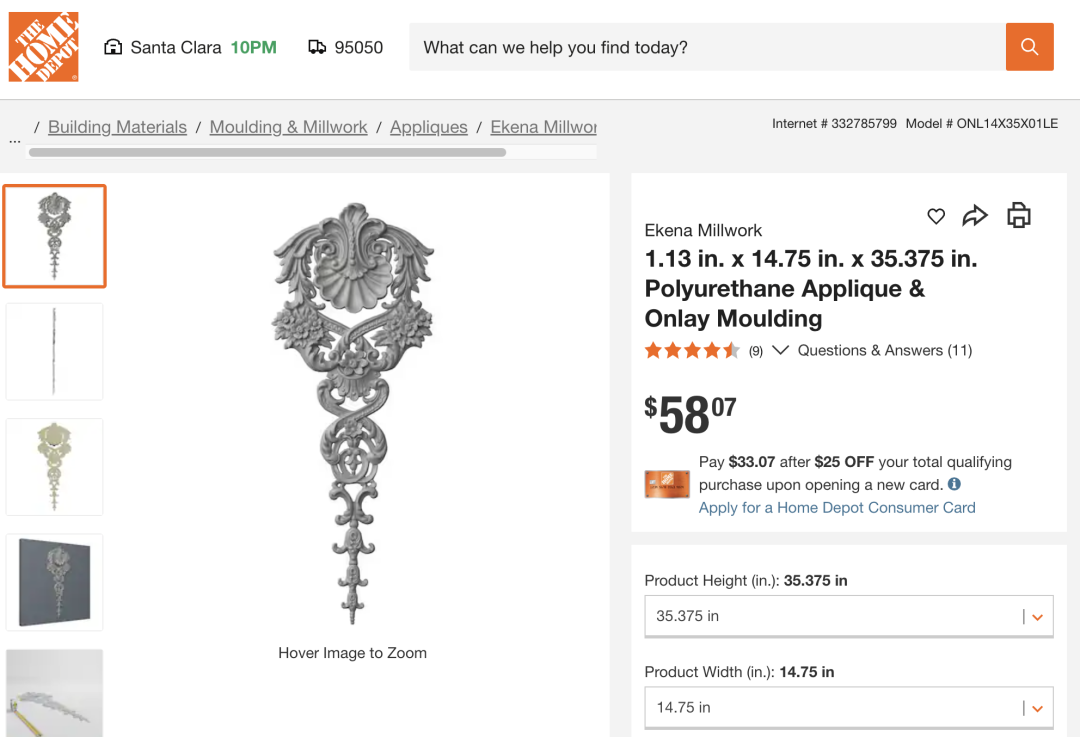Open the Product Height 35.375 in dropdown
Image resolution: width=1080 pixels, height=737 pixels.
pos(848,616)
